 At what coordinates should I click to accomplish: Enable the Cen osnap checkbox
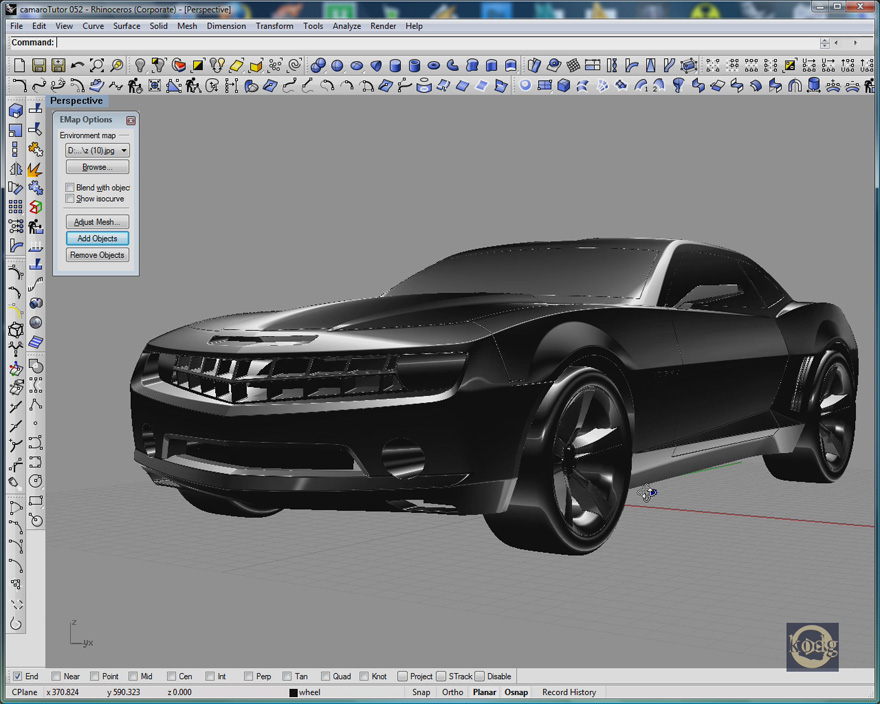click(171, 676)
